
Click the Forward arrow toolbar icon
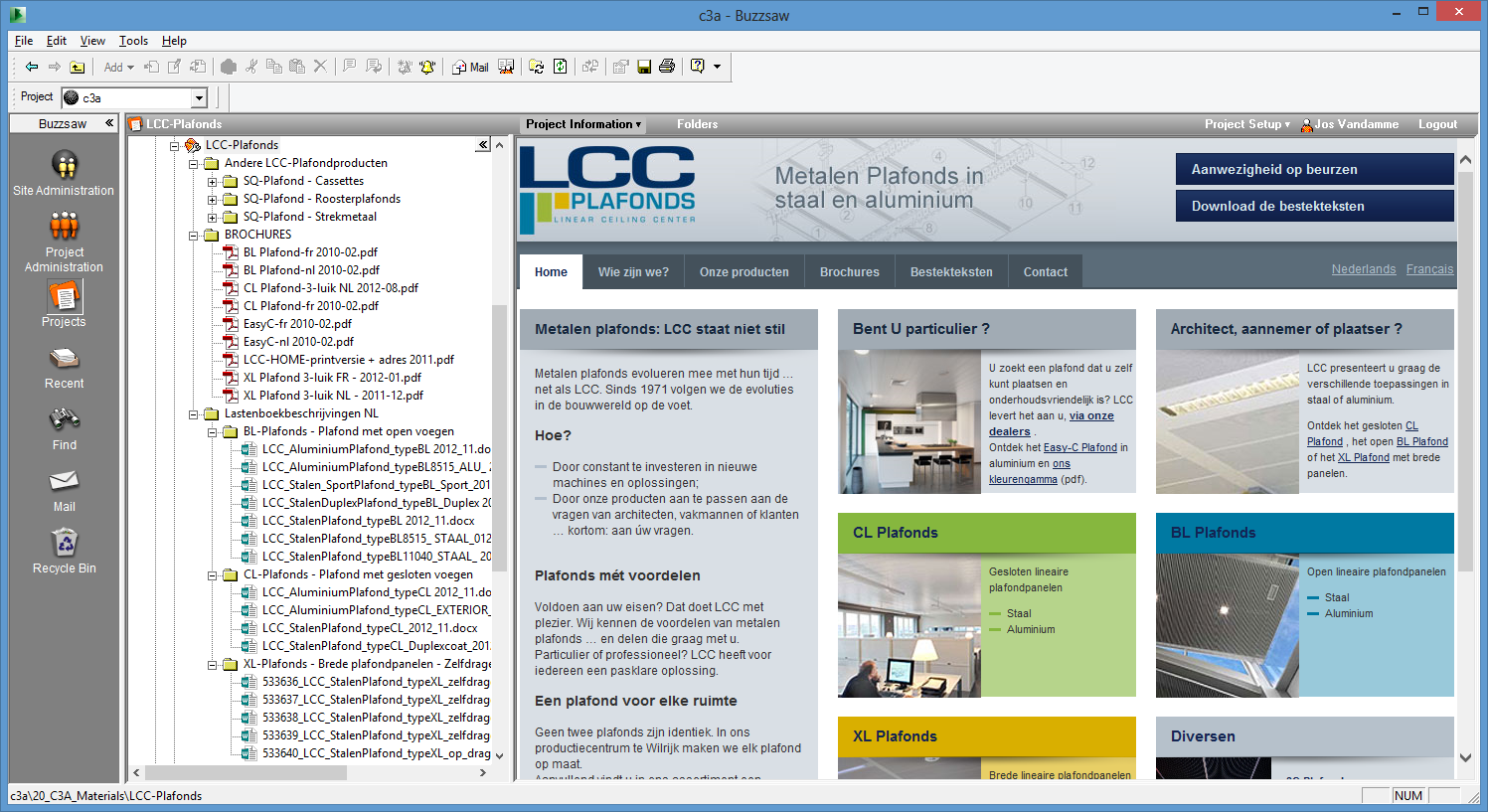[x=55, y=67]
